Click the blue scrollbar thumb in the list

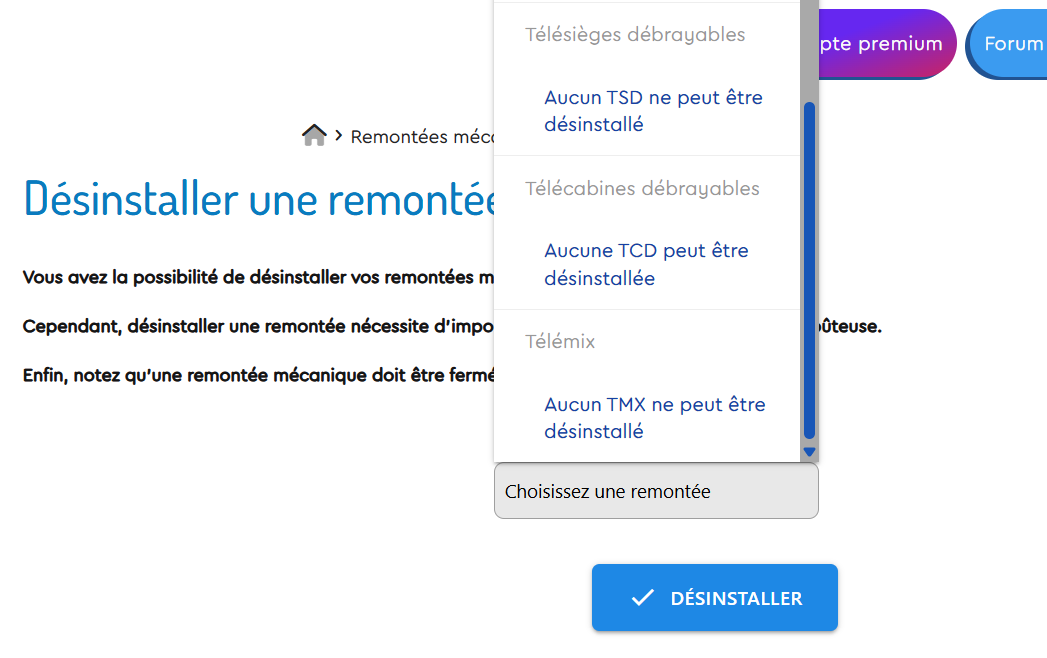coord(810,270)
